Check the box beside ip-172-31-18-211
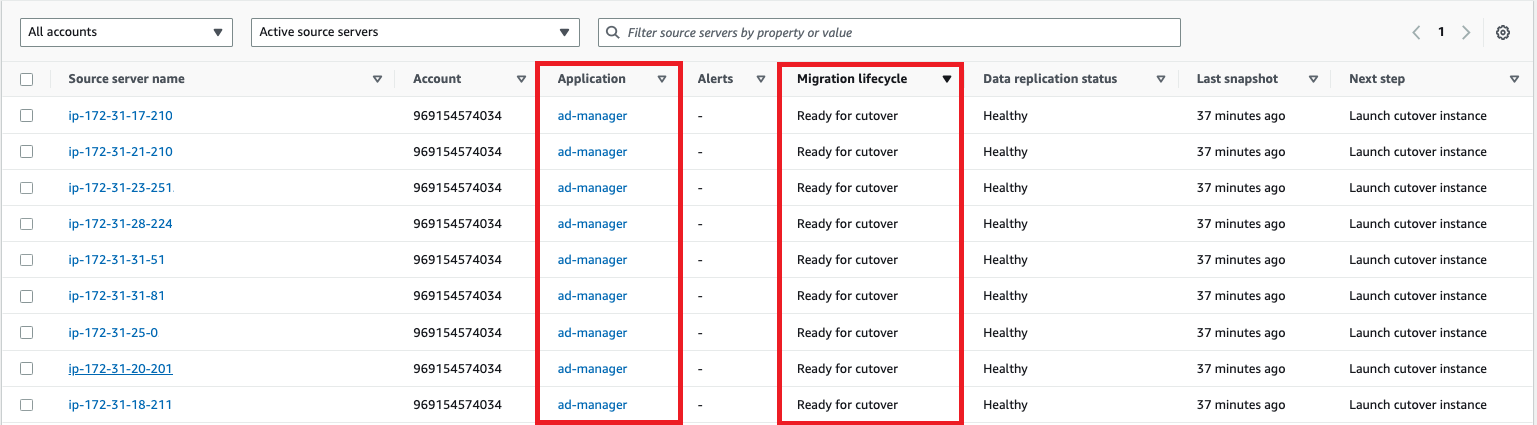The image size is (1537, 425). [x=27, y=405]
